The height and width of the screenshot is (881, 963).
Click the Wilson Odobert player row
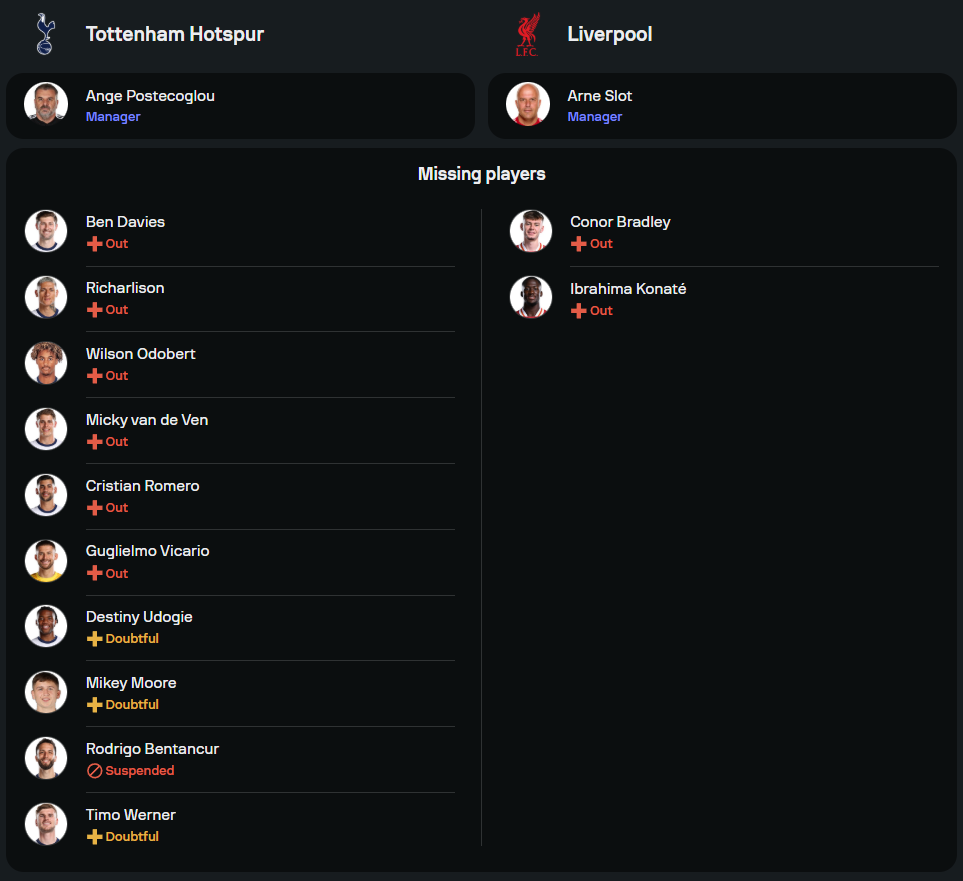(x=240, y=364)
